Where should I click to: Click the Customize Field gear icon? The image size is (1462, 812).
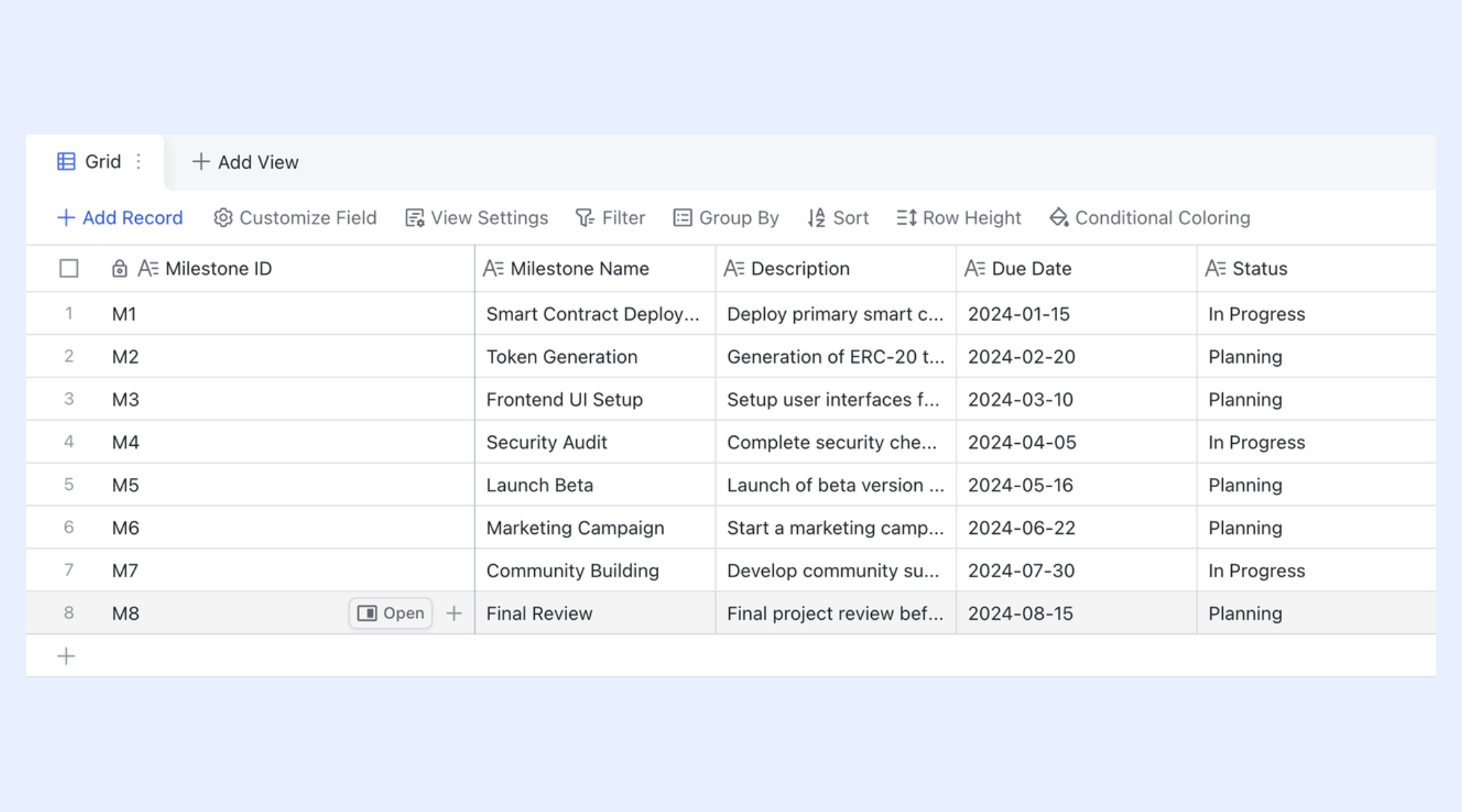[x=223, y=218]
